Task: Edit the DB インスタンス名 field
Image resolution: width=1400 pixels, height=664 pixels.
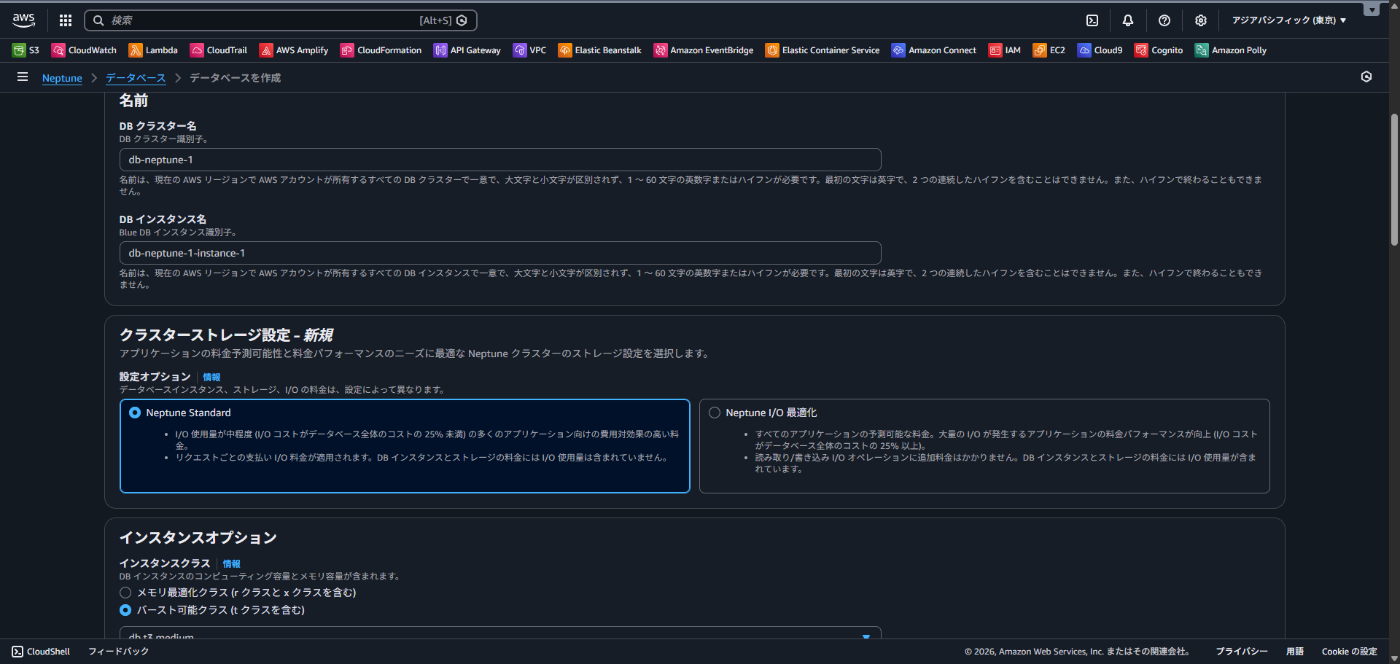Action: click(x=500, y=253)
